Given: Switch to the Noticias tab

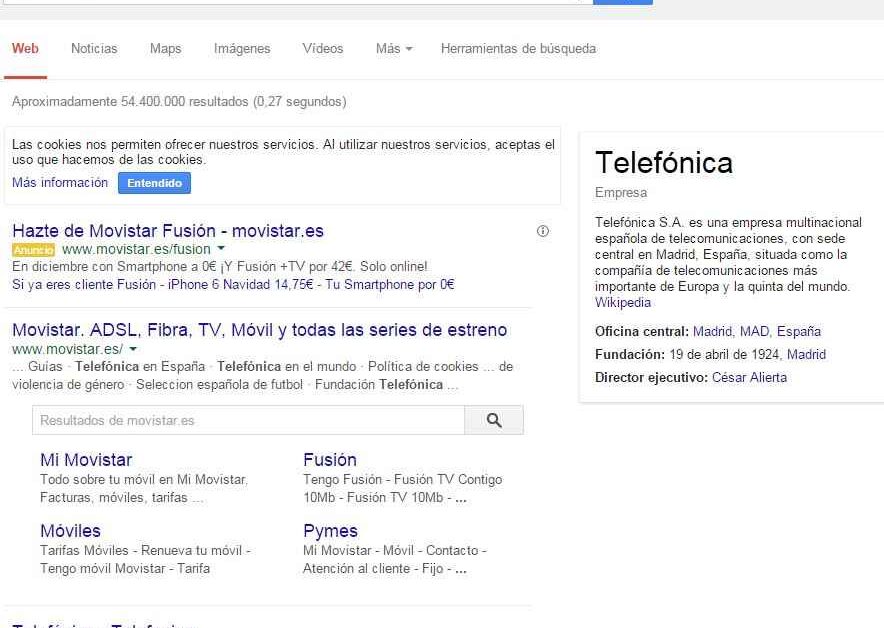Looking at the screenshot, I should [94, 48].
